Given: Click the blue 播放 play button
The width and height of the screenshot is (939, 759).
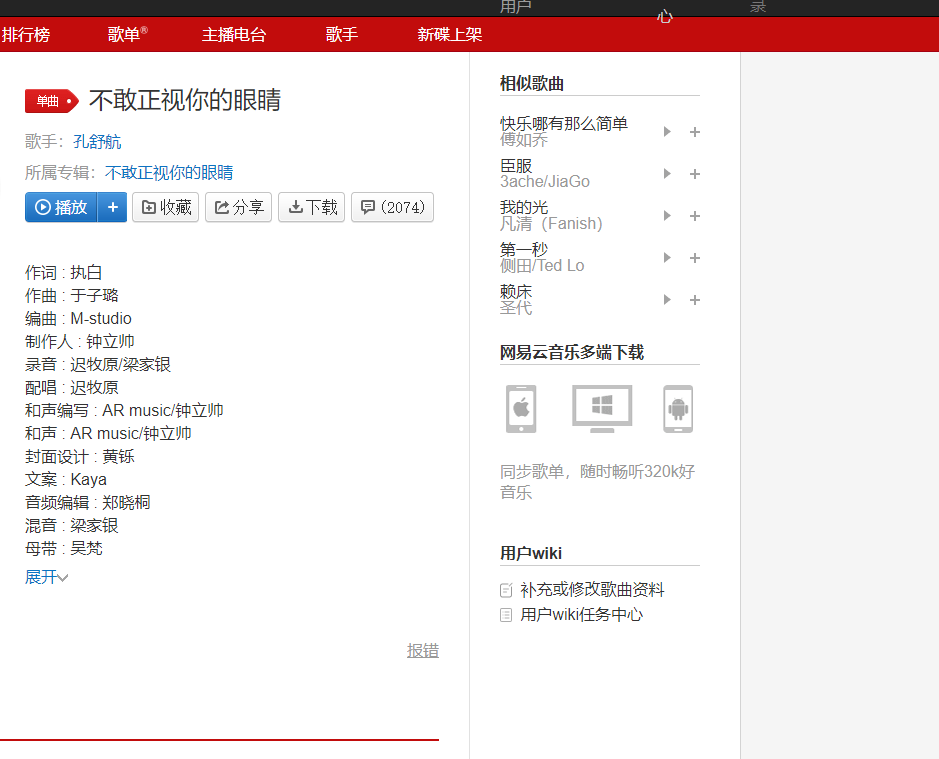Looking at the screenshot, I should [x=62, y=207].
